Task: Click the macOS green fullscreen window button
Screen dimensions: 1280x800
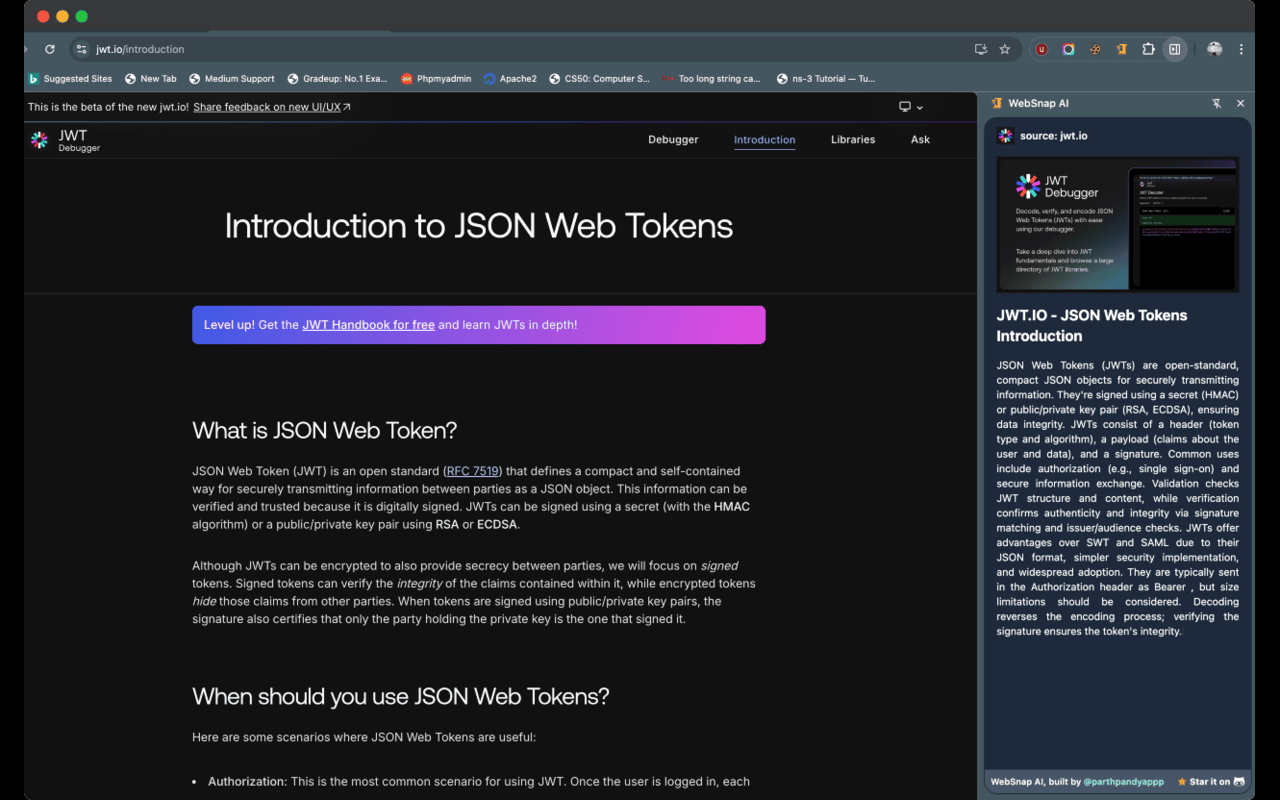Action: coord(81,16)
